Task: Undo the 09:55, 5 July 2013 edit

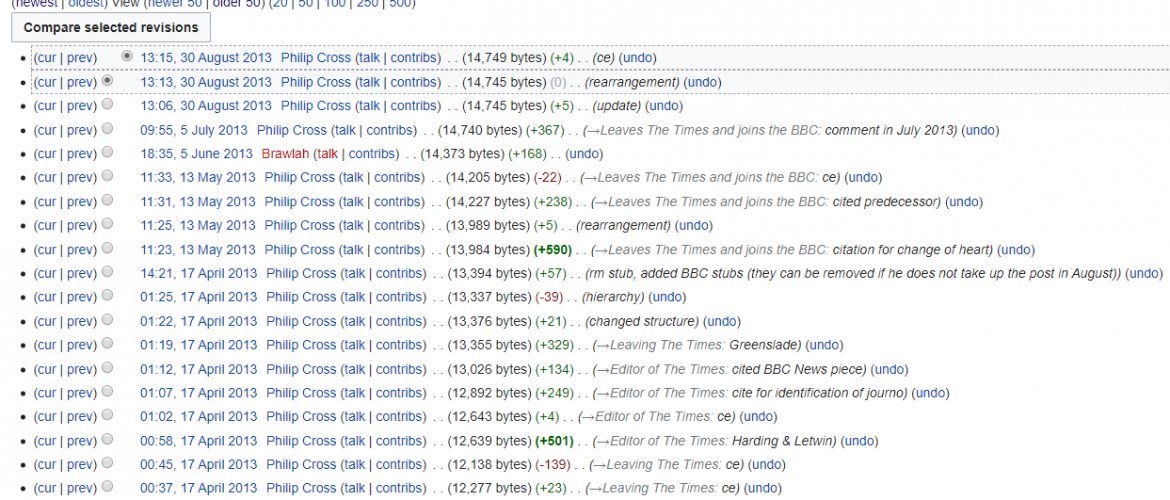Action: (x=980, y=130)
